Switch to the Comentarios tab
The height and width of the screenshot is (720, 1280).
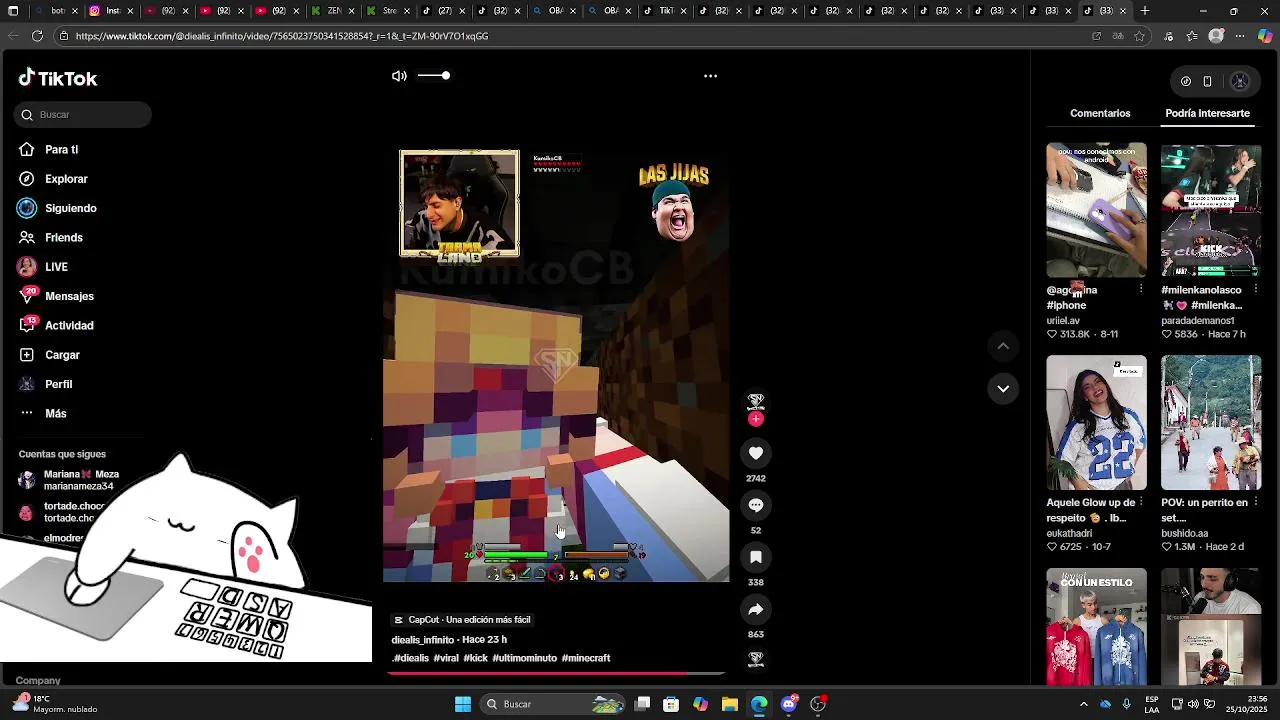point(1100,113)
